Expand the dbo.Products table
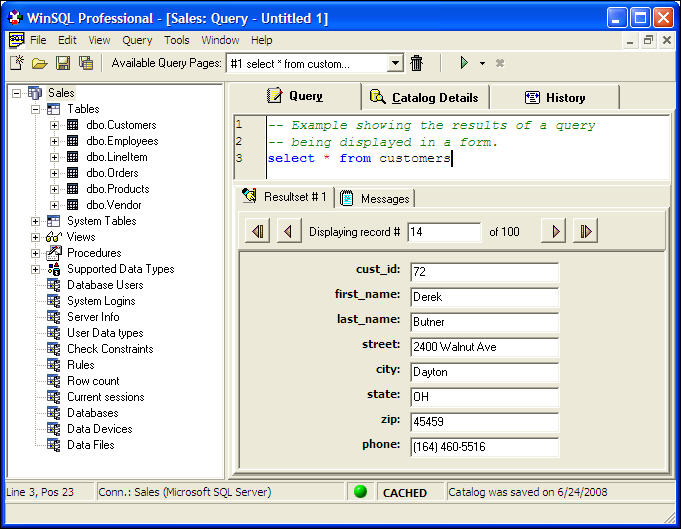This screenshot has width=681, height=529. (54, 189)
